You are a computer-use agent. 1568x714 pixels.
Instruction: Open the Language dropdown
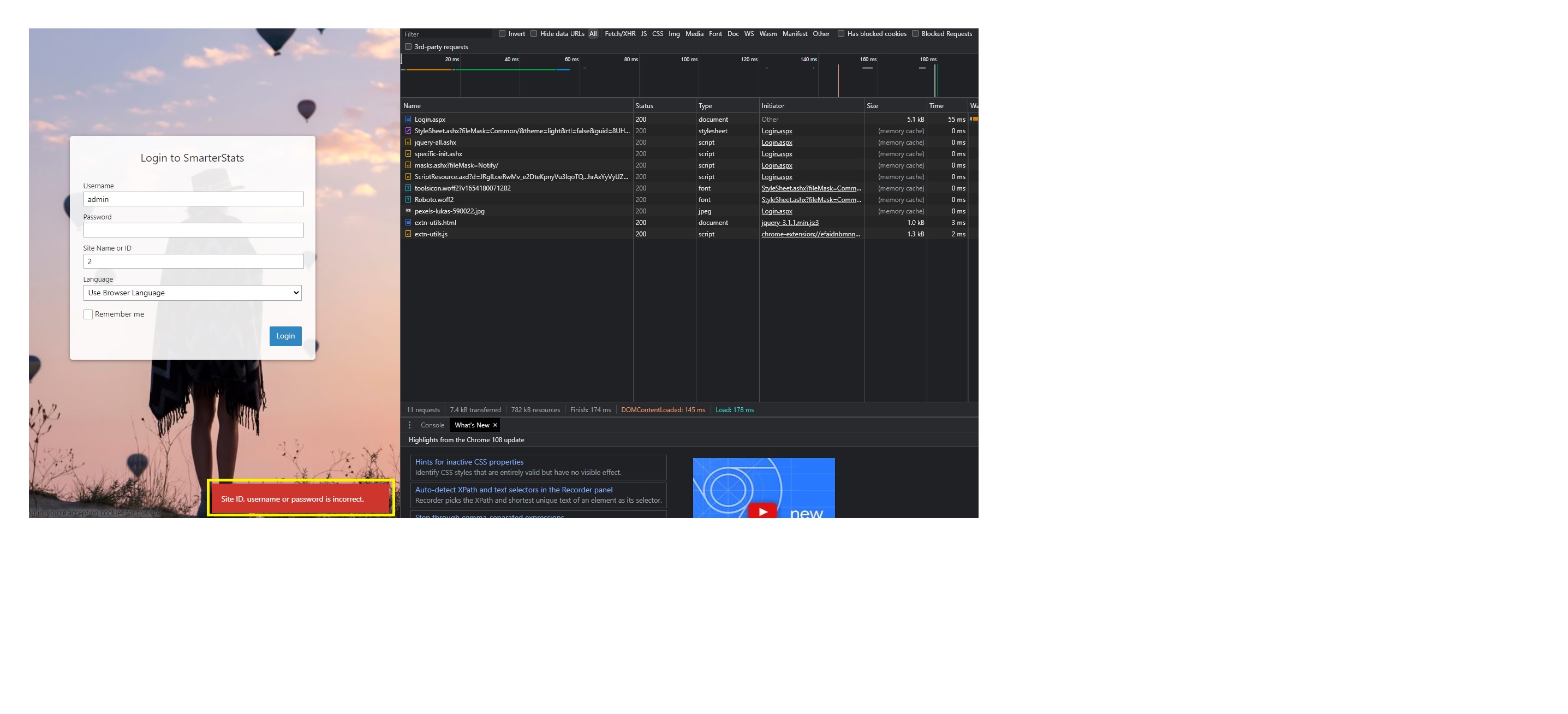coord(192,293)
